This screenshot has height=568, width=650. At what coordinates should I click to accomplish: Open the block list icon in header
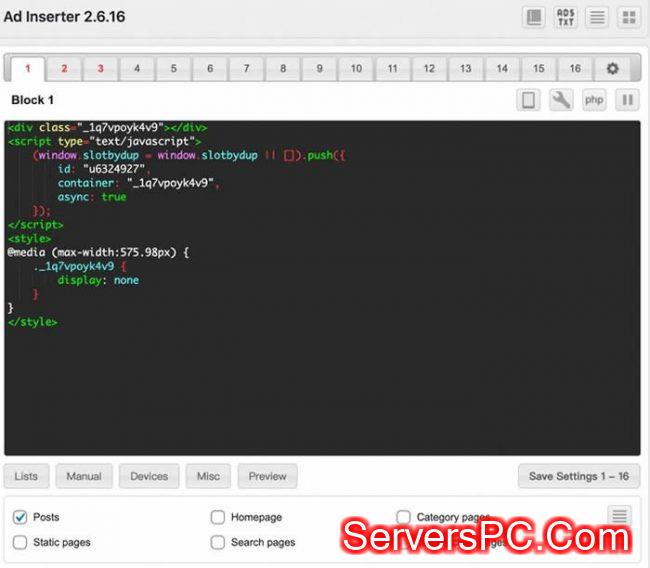coord(597,17)
